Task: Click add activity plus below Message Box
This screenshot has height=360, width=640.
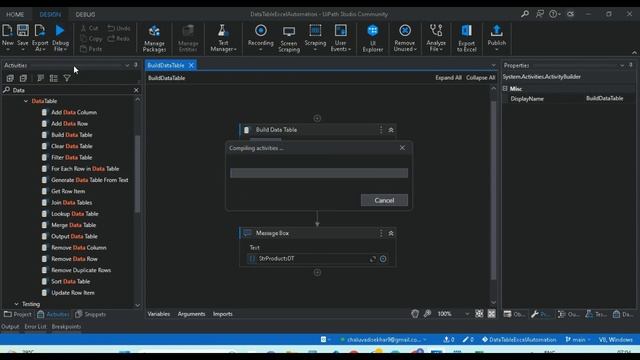Action: pyautogui.click(x=317, y=273)
